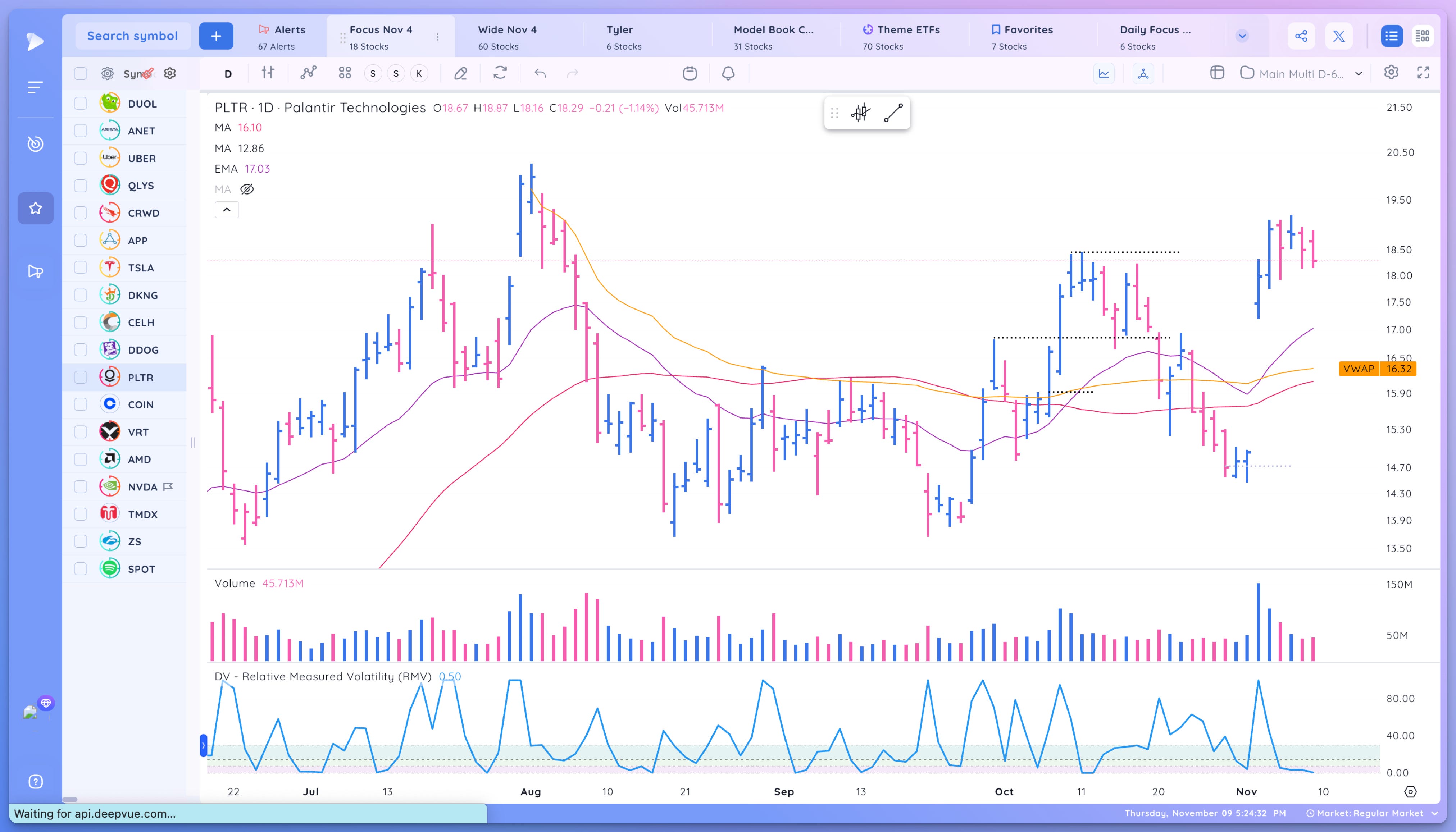Open the help question mark icon
Image resolution: width=1456 pixels, height=832 pixels.
pyautogui.click(x=36, y=781)
